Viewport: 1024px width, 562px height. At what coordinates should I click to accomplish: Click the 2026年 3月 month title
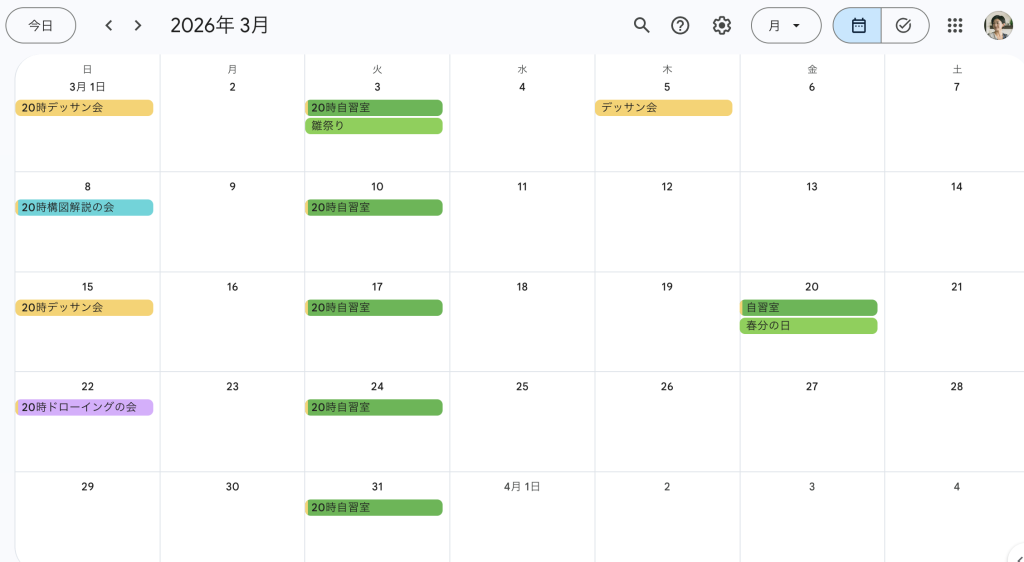point(220,25)
